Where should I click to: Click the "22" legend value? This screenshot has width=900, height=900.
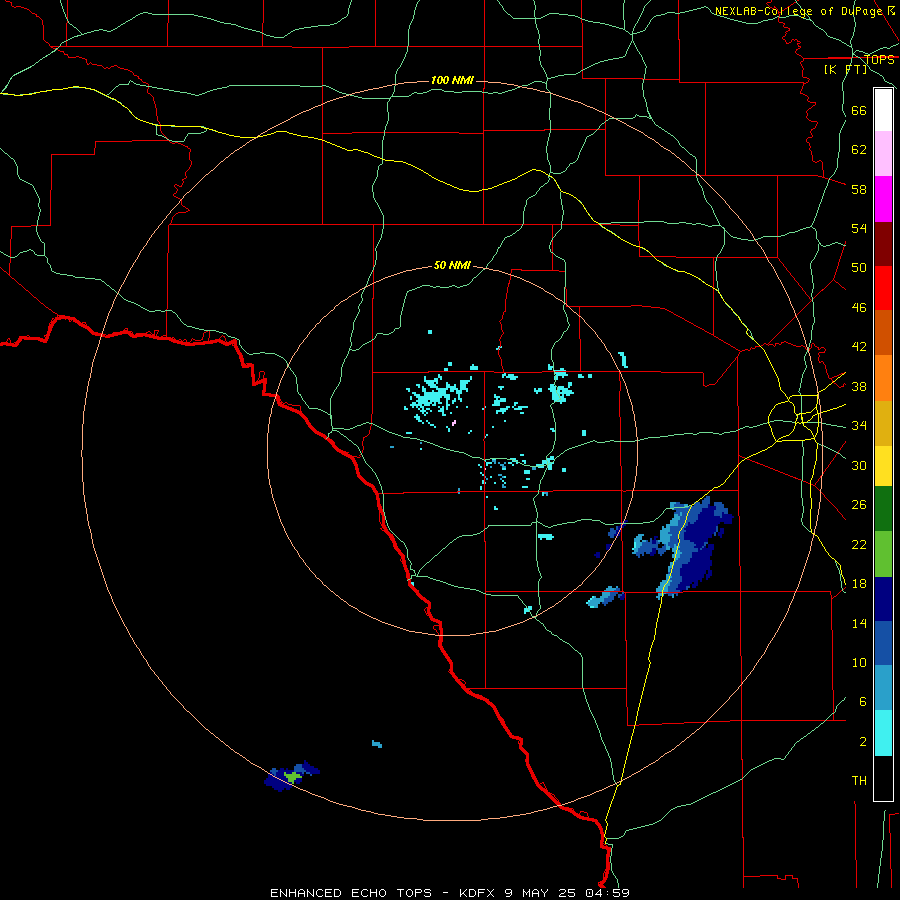pyautogui.click(x=859, y=544)
